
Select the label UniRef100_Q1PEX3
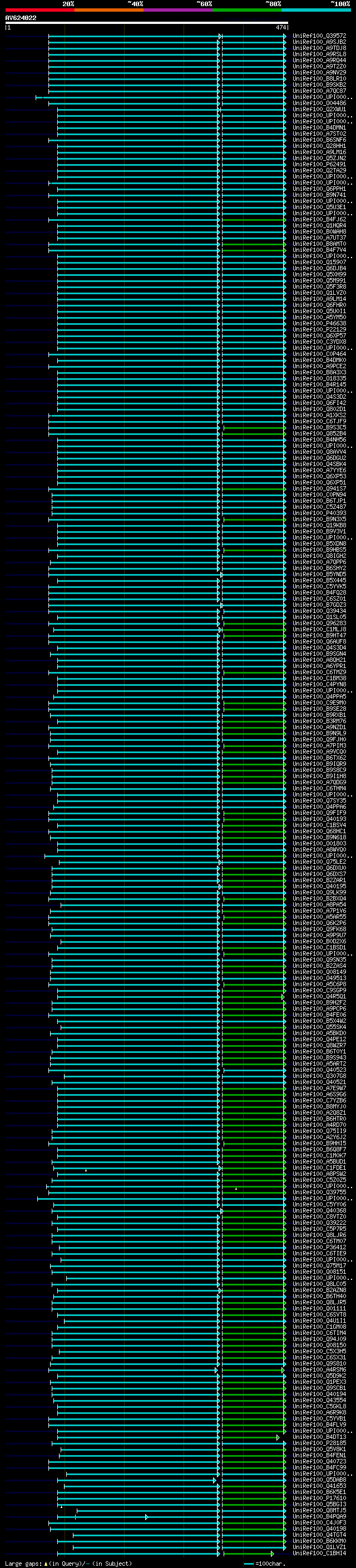(x=319, y=1382)
